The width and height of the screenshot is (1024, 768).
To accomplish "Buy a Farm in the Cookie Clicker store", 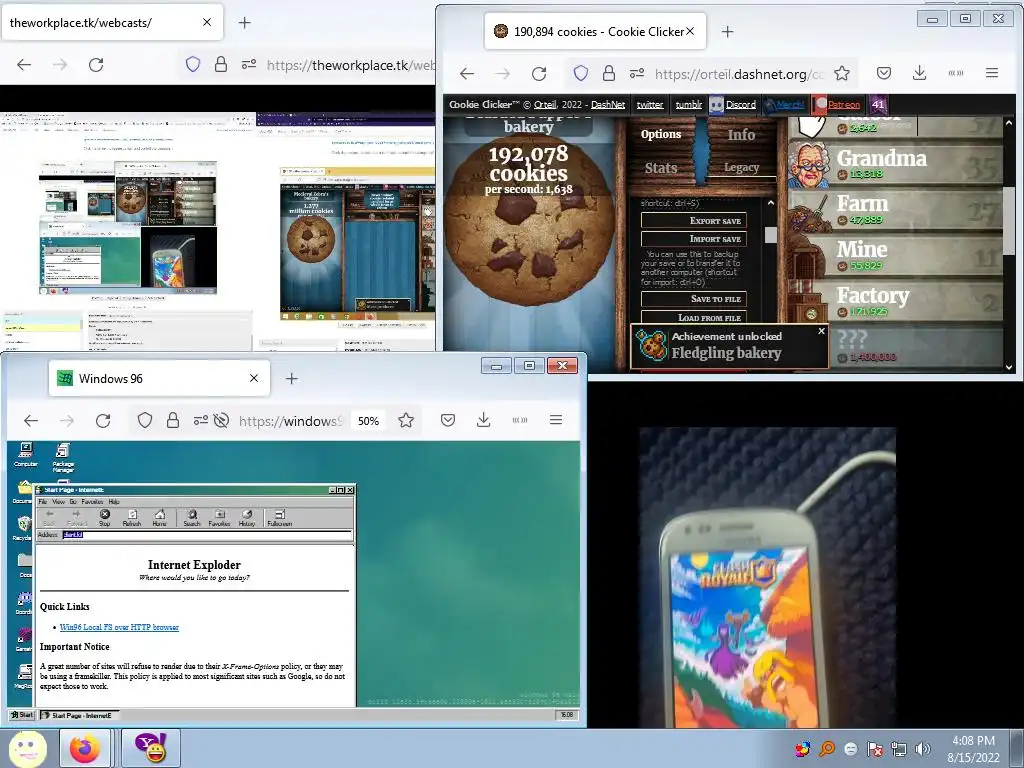I will point(895,208).
